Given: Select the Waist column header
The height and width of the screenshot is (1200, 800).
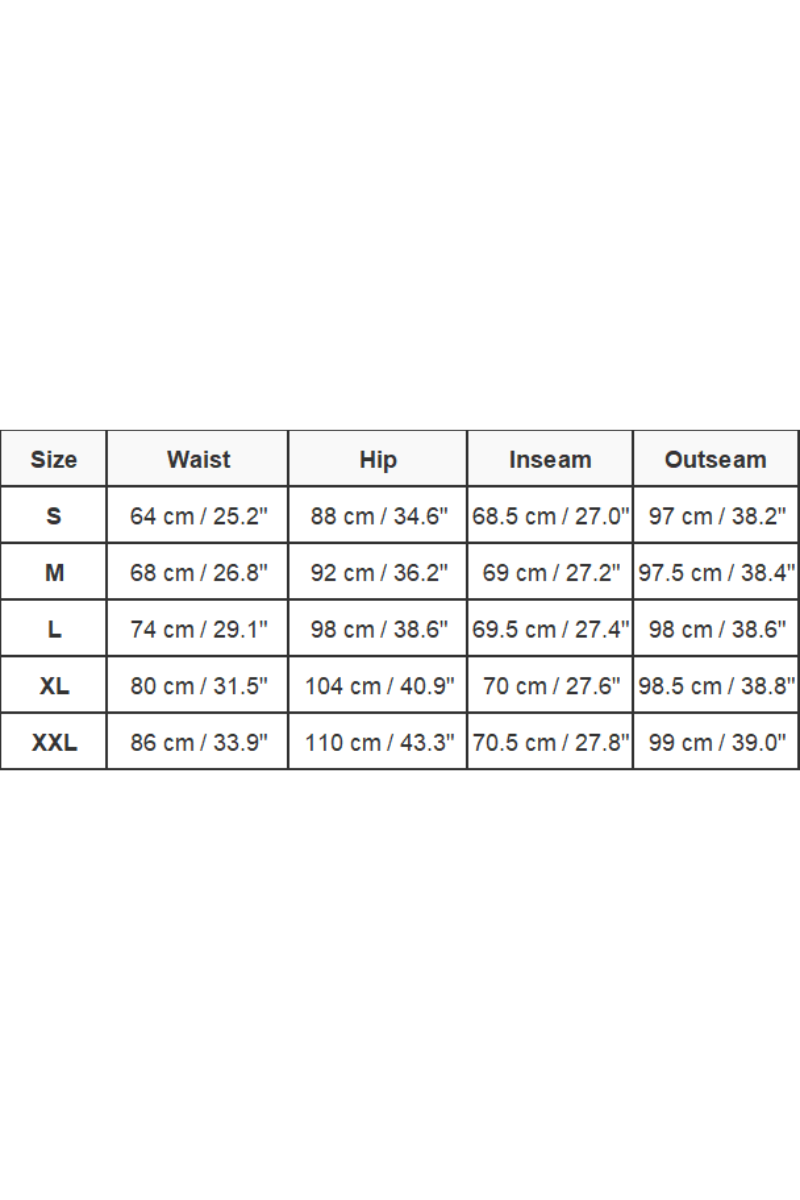Looking at the screenshot, I should [x=198, y=459].
